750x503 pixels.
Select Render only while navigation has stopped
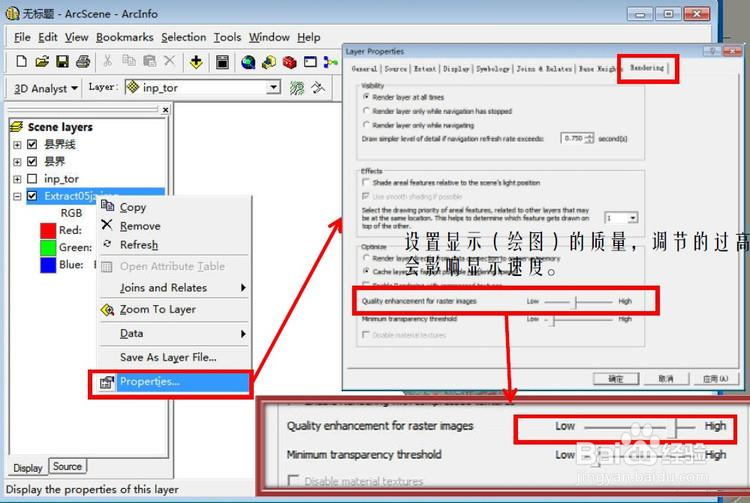tap(366, 110)
